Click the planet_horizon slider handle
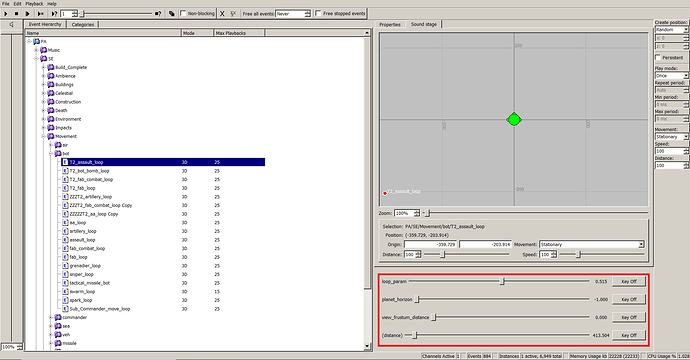This screenshot has width=690, height=360. pos(418,299)
